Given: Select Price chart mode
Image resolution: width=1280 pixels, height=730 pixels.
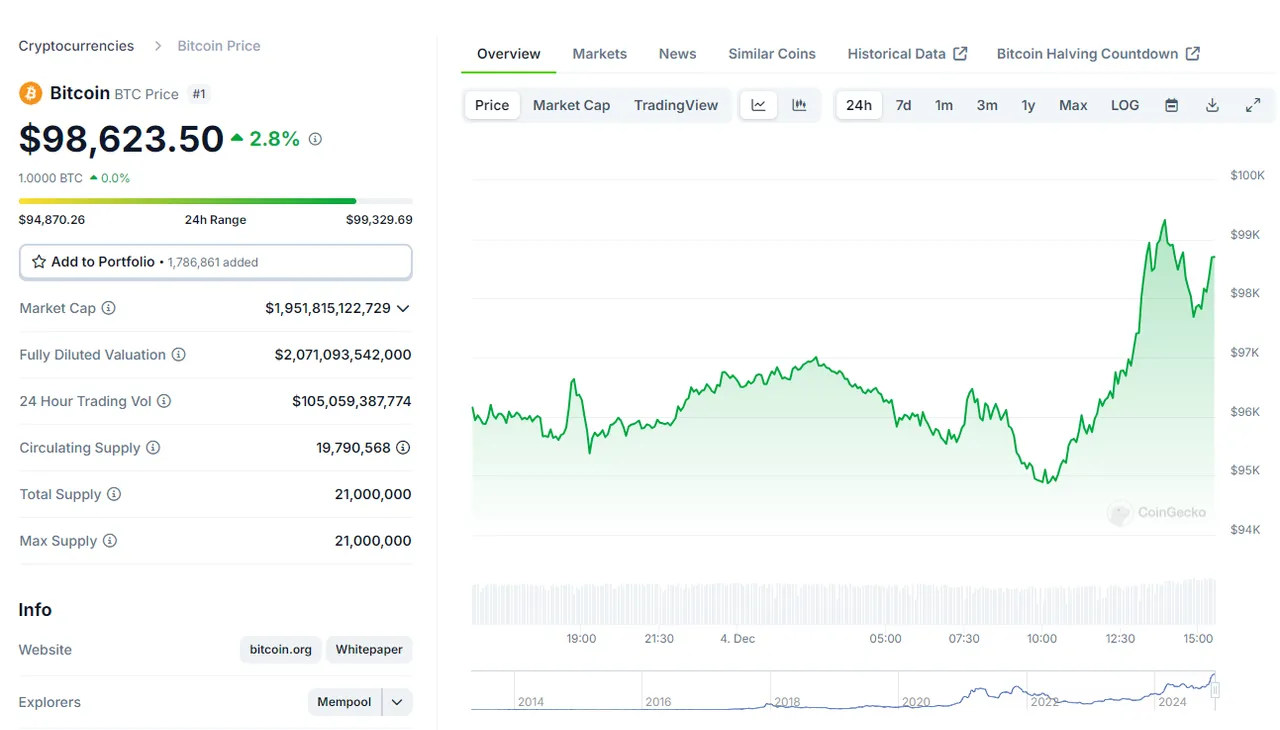Looking at the screenshot, I should [492, 105].
